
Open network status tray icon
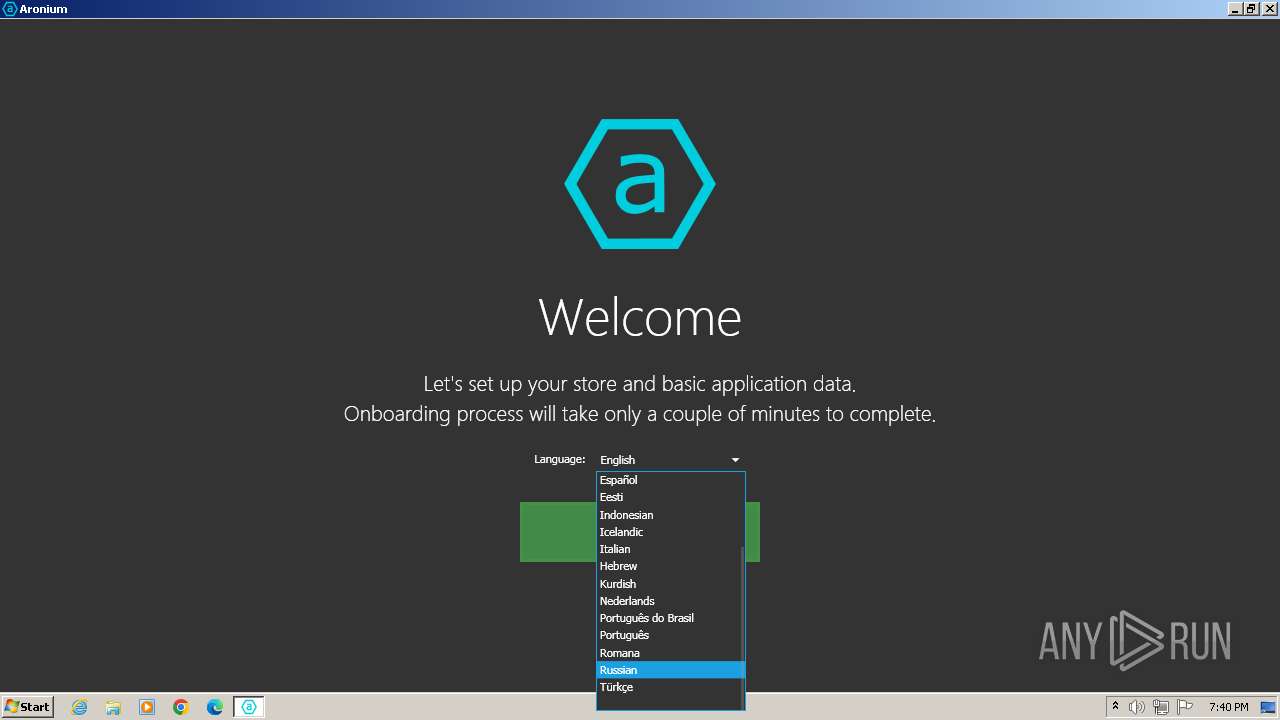(x=1161, y=707)
